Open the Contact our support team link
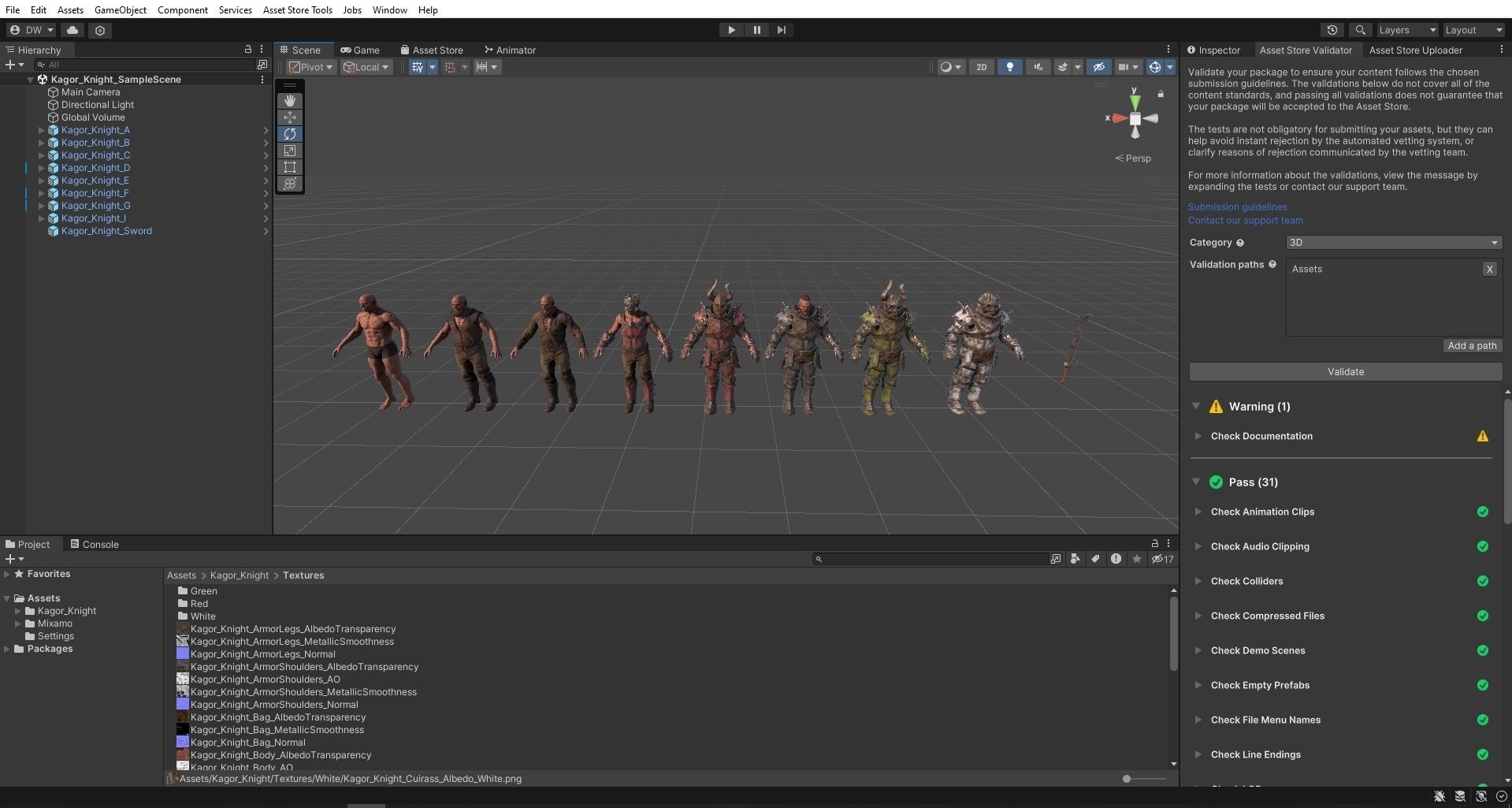 1245,221
